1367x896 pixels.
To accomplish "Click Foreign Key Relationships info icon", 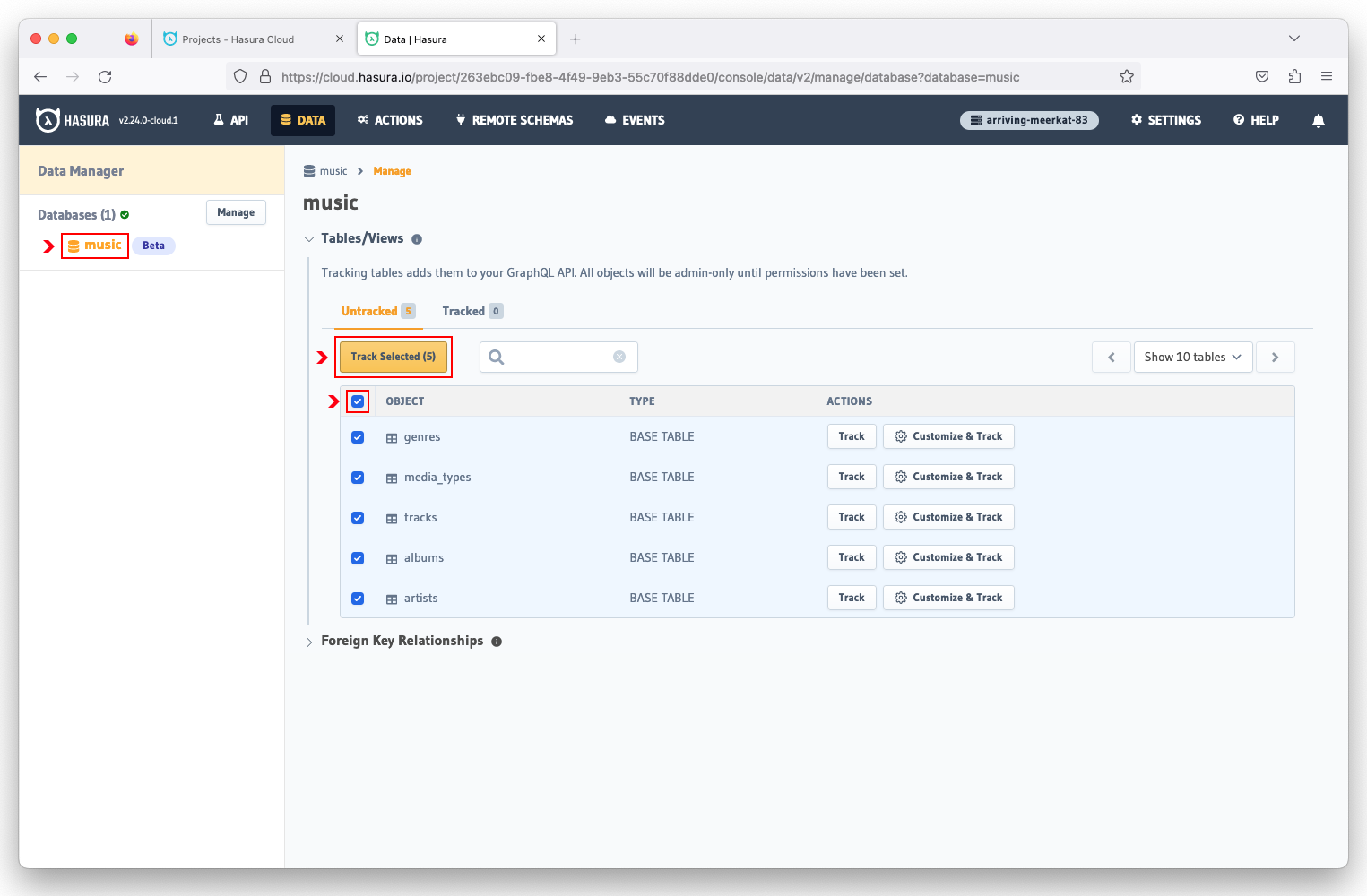I will point(497,642).
